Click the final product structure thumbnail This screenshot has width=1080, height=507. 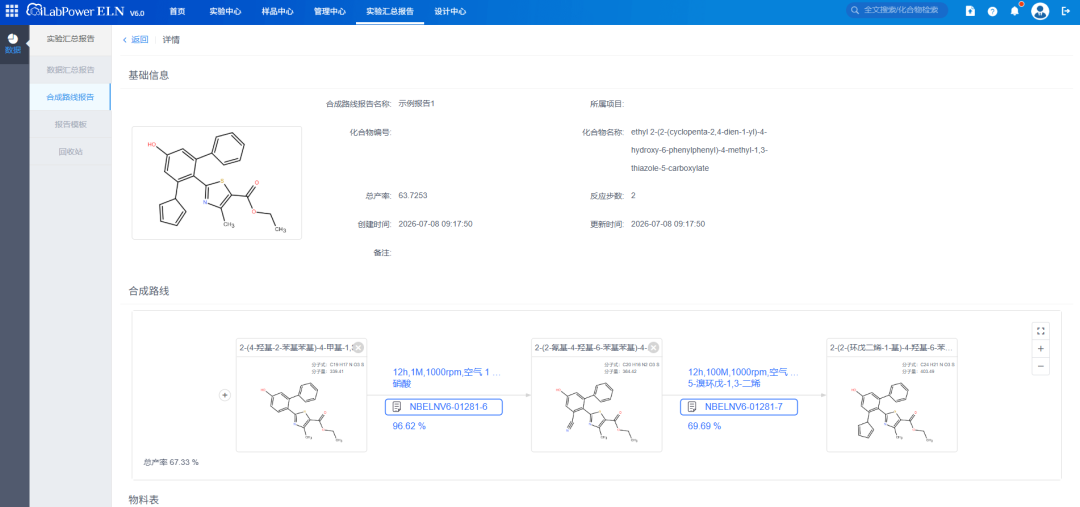pyautogui.click(x=892, y=413)
